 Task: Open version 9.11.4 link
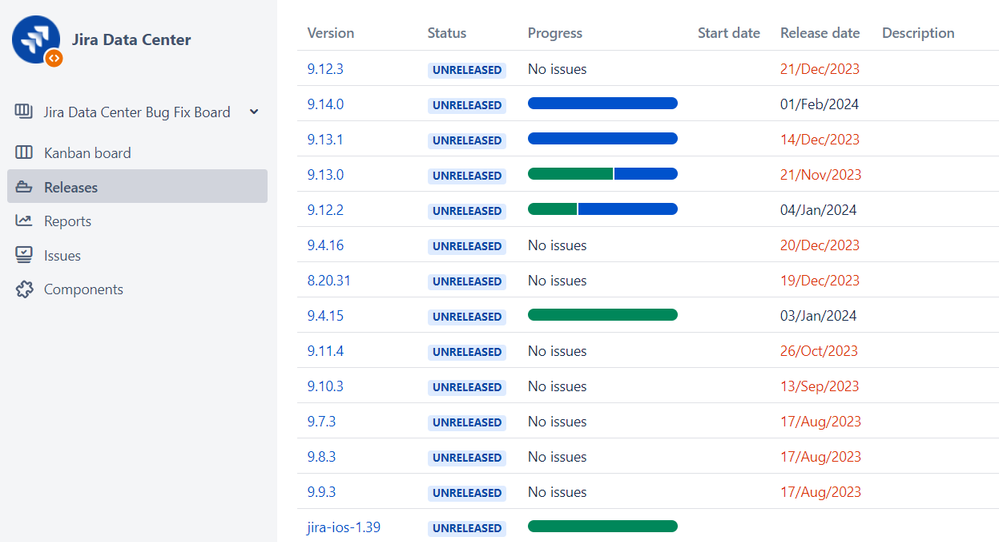click(325, 351)
